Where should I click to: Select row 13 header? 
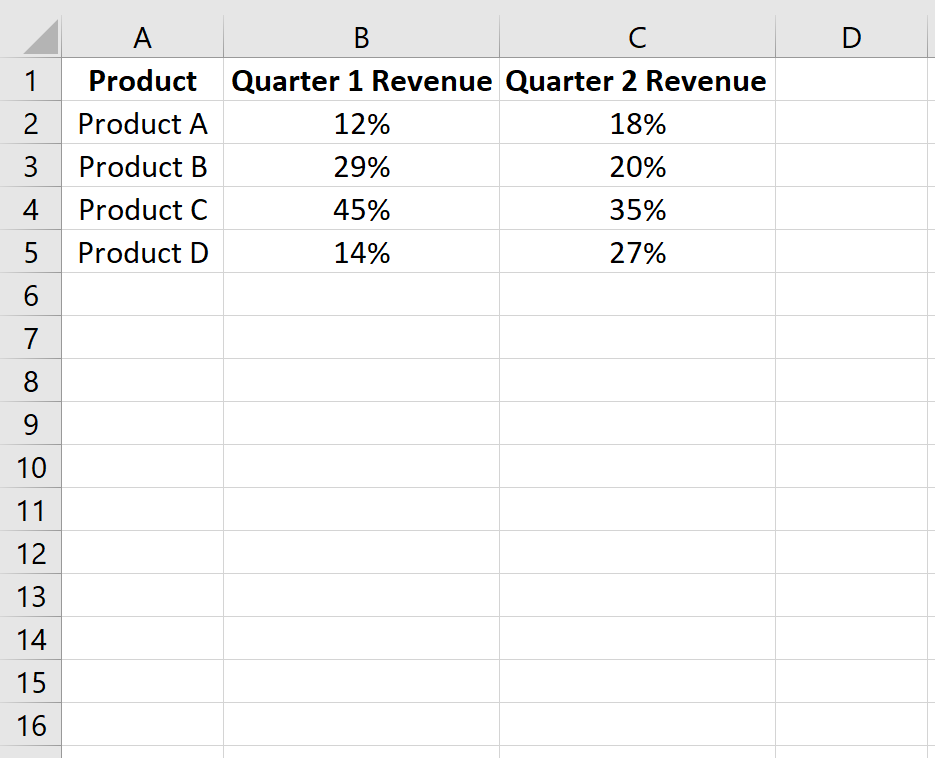point(30,595)
